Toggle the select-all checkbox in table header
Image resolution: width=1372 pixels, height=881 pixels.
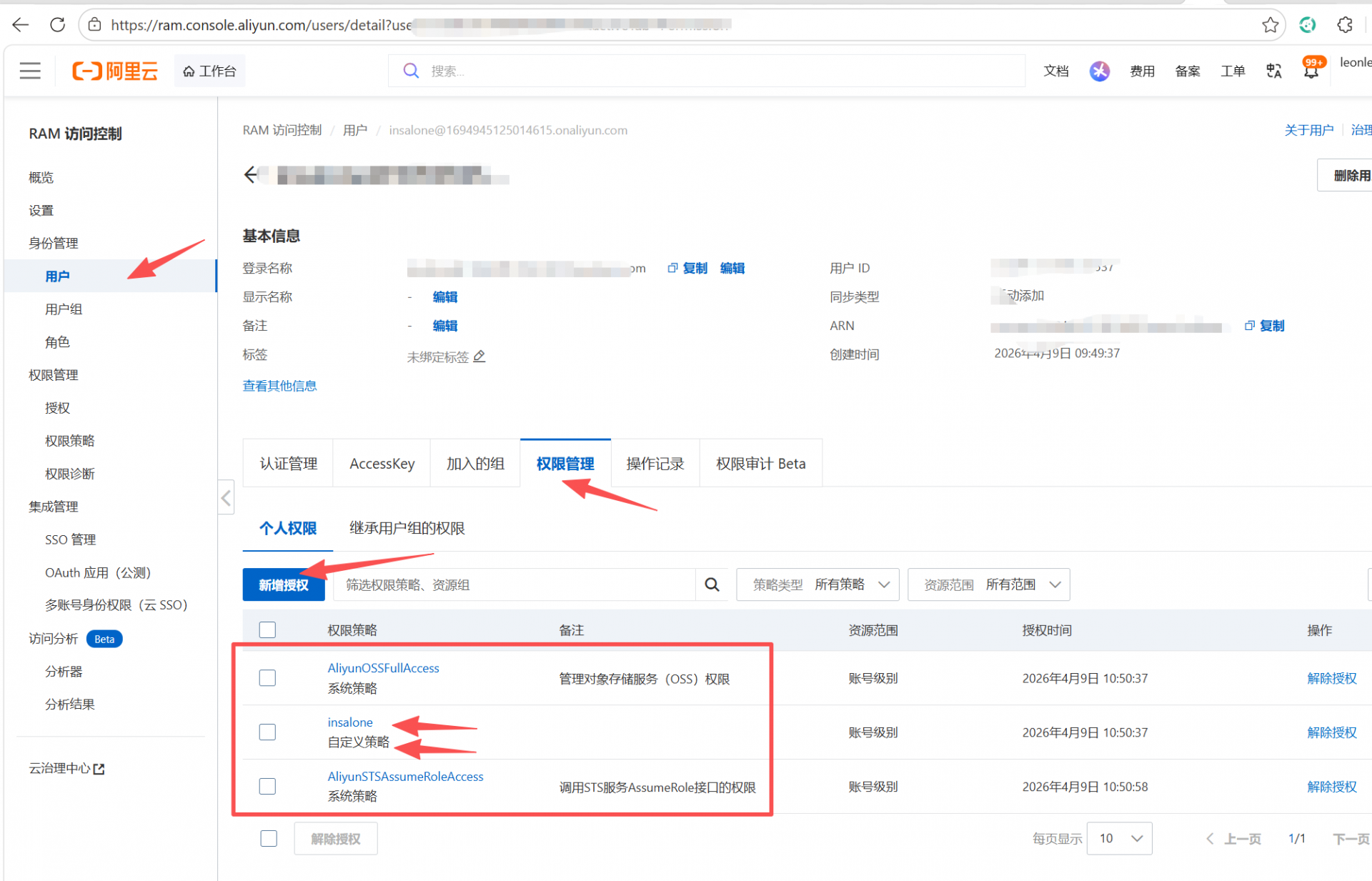[267, 629]
